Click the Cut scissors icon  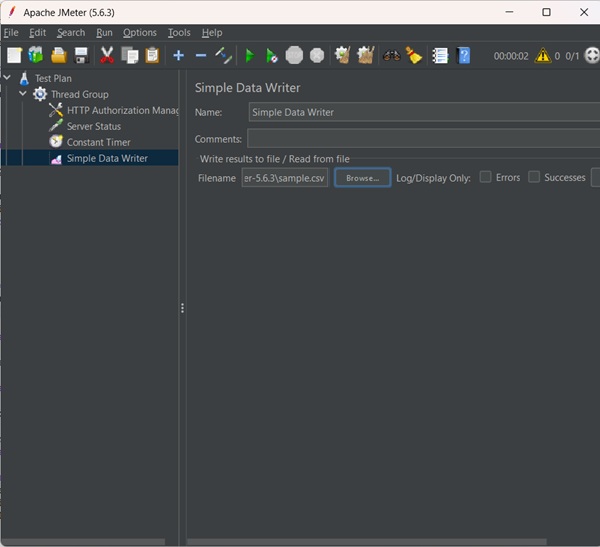107,56
